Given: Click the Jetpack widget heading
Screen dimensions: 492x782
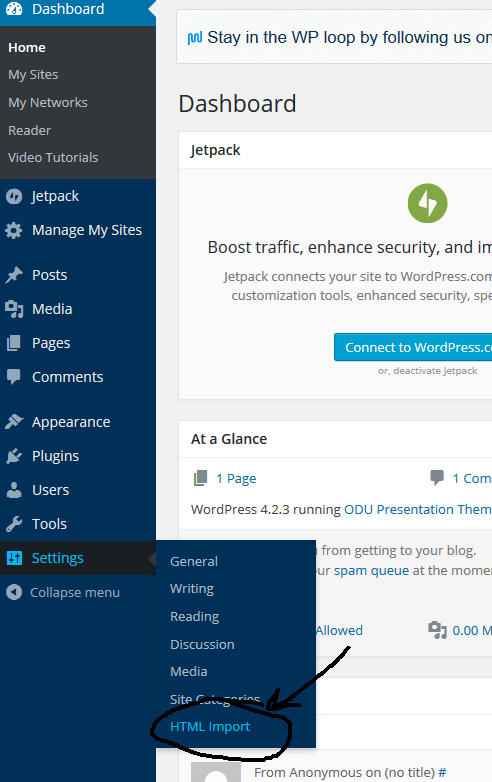Looking at the screenshot, I should [x=215, y=150].
